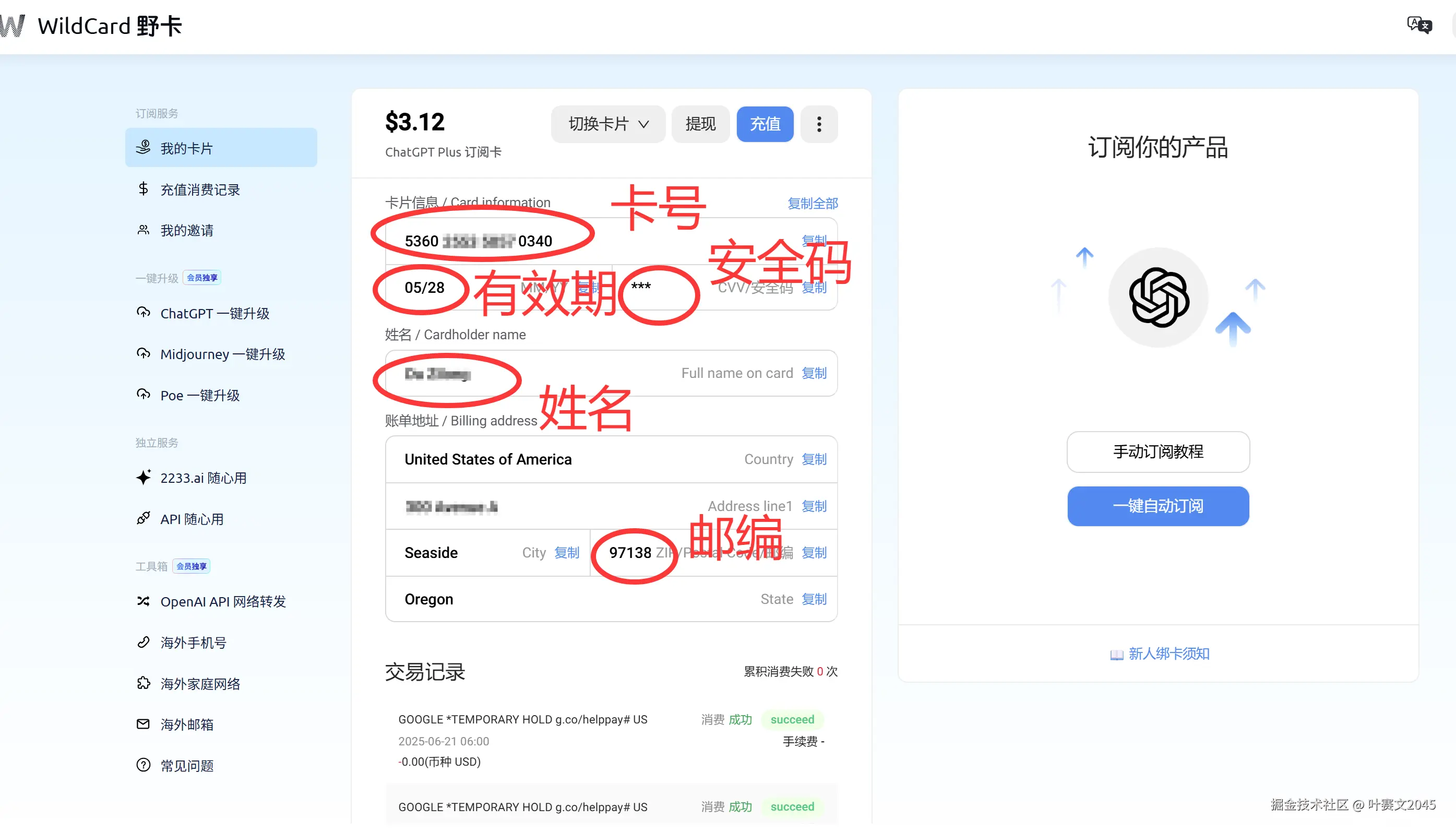Click 一键自动订阅 button
1456x832 pixels.
pos(1158,506)
